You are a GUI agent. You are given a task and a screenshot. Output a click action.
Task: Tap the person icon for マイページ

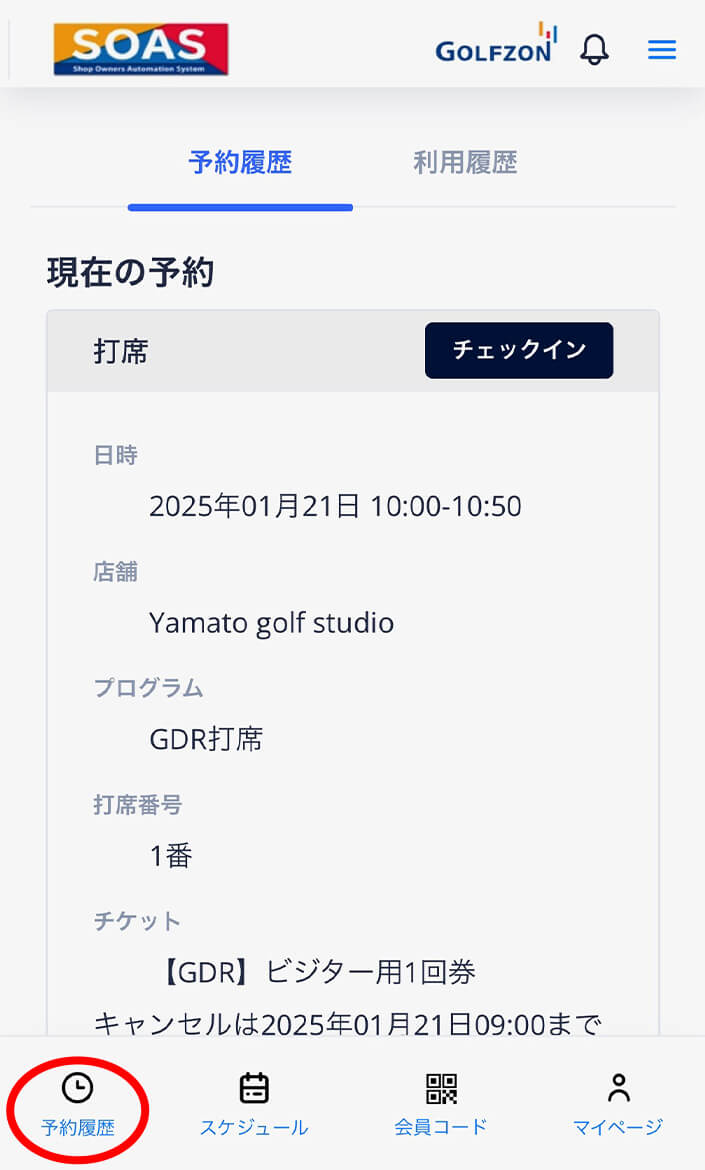618,1088
